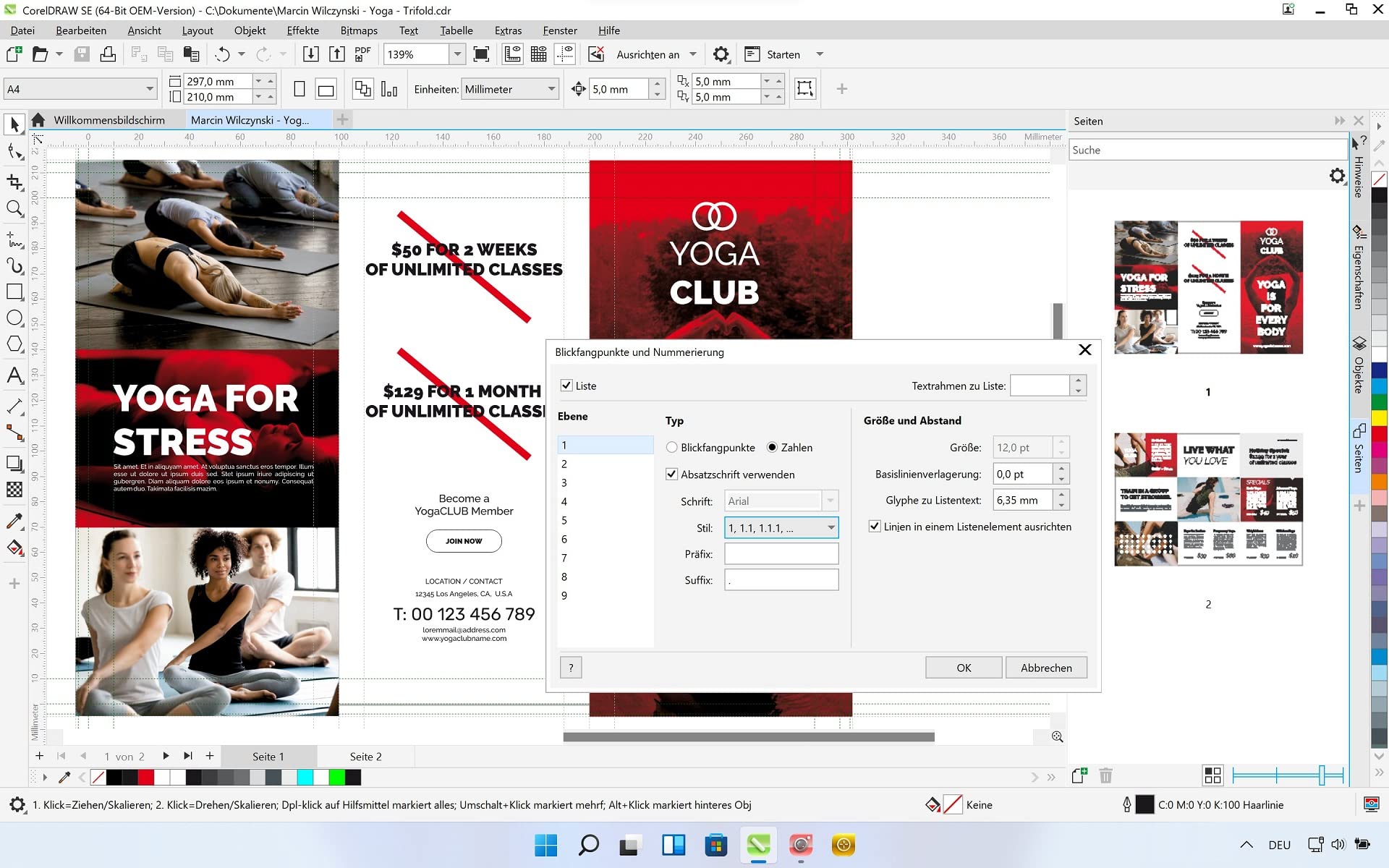Open the Effekte menu

point(302,30)
